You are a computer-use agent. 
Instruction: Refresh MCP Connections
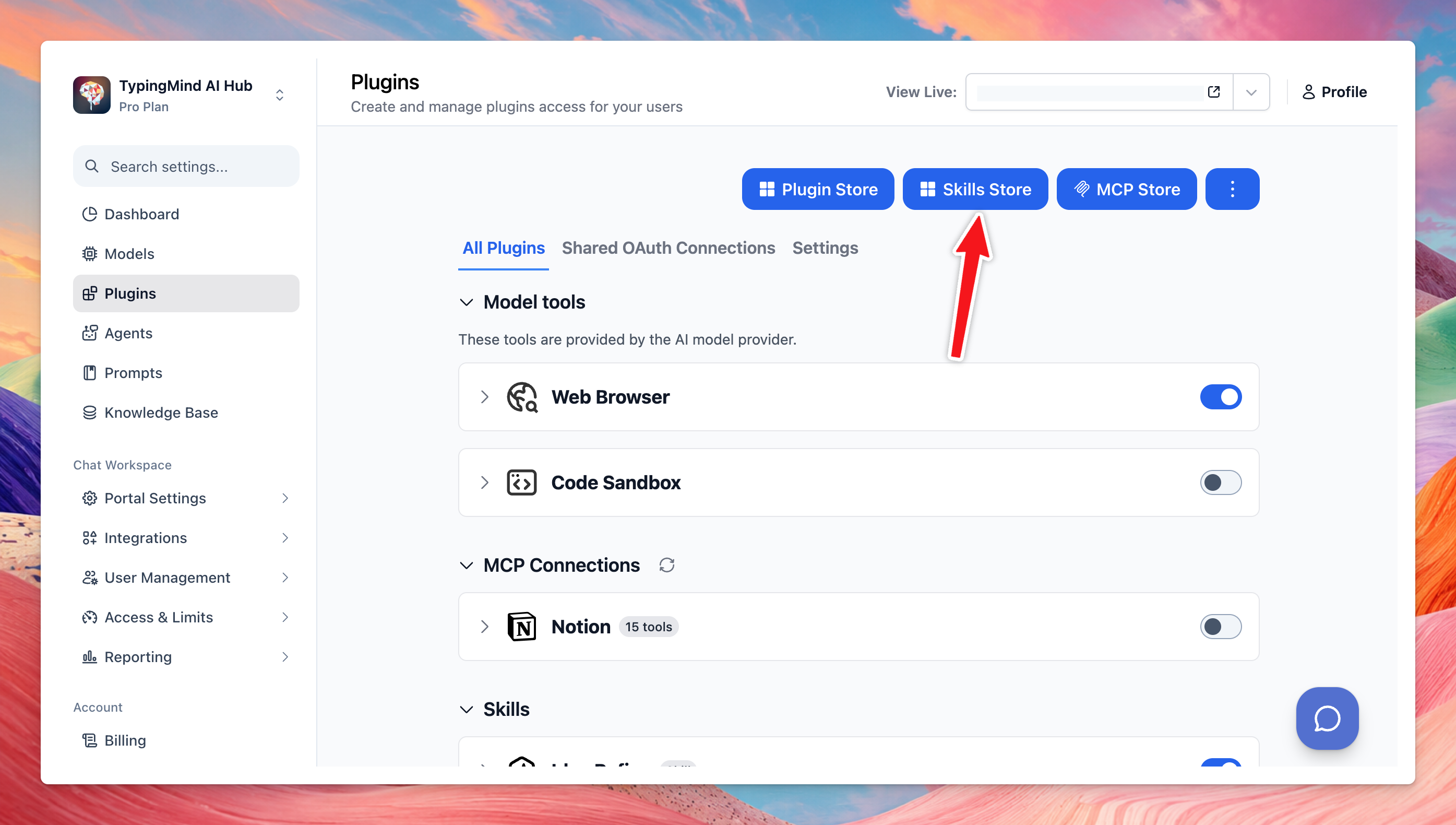666,565
